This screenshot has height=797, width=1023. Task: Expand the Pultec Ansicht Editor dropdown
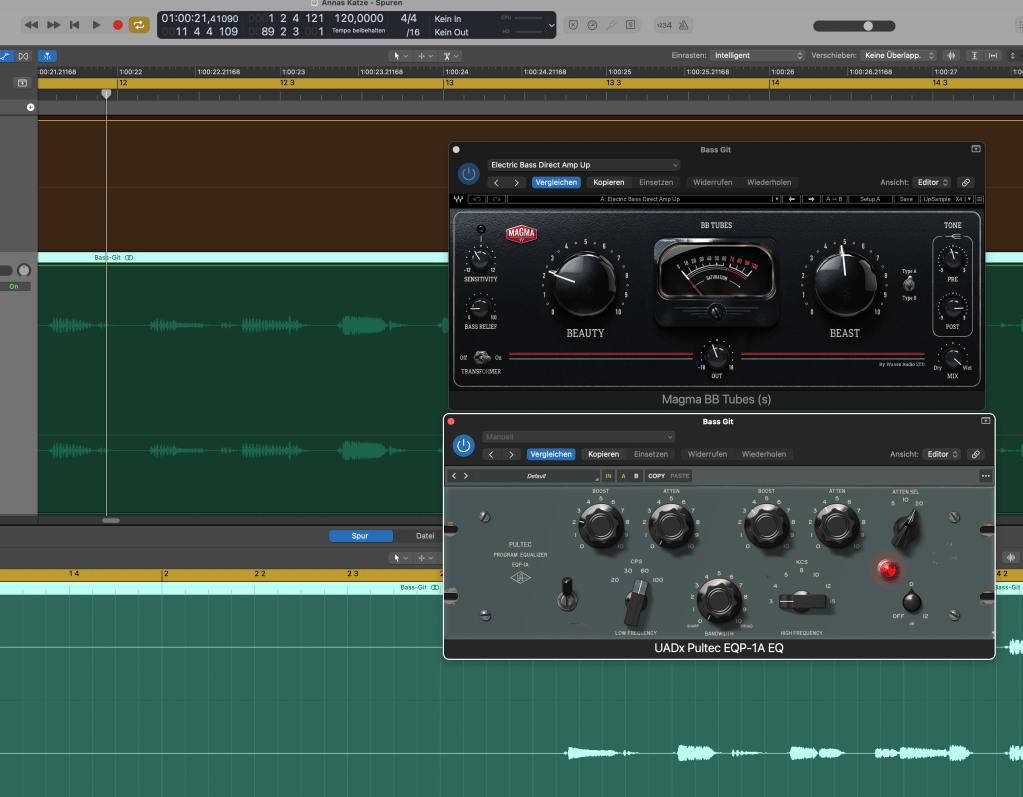943,454
